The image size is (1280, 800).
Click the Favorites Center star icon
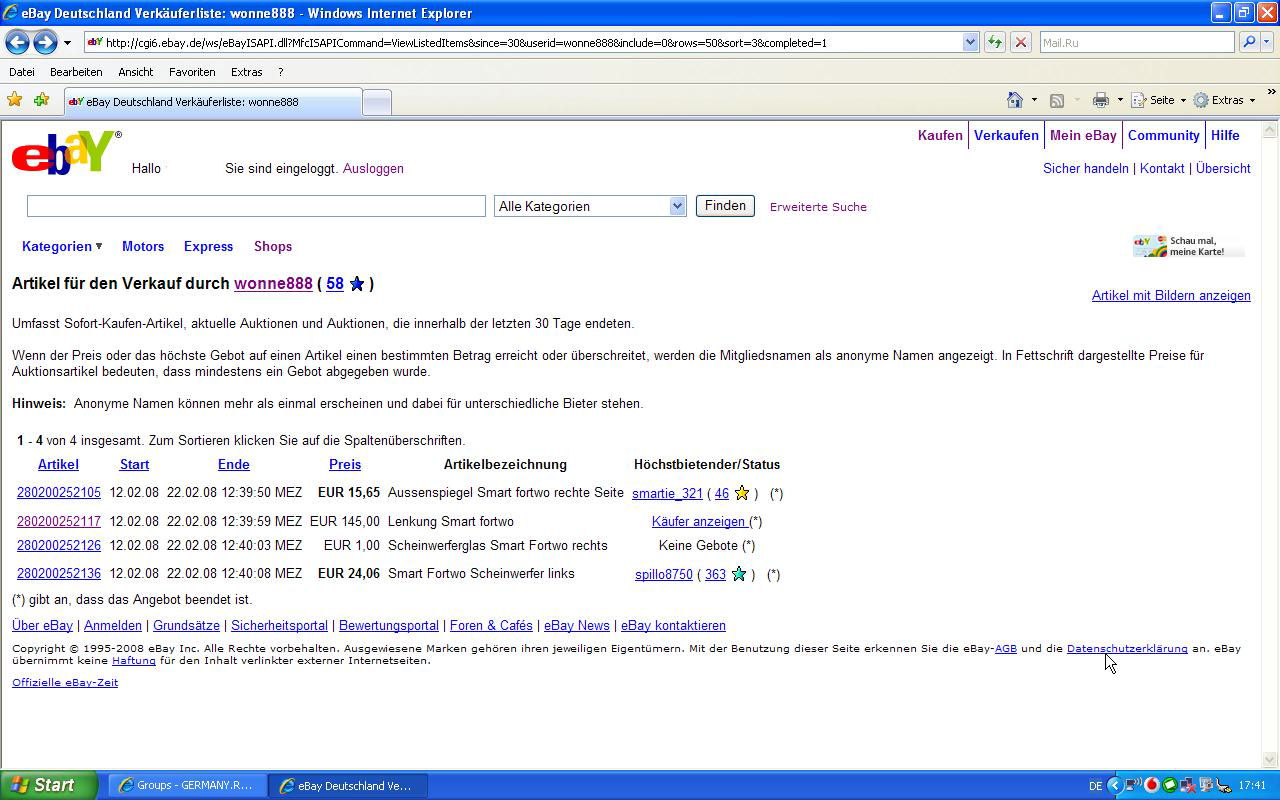point(15,100)
